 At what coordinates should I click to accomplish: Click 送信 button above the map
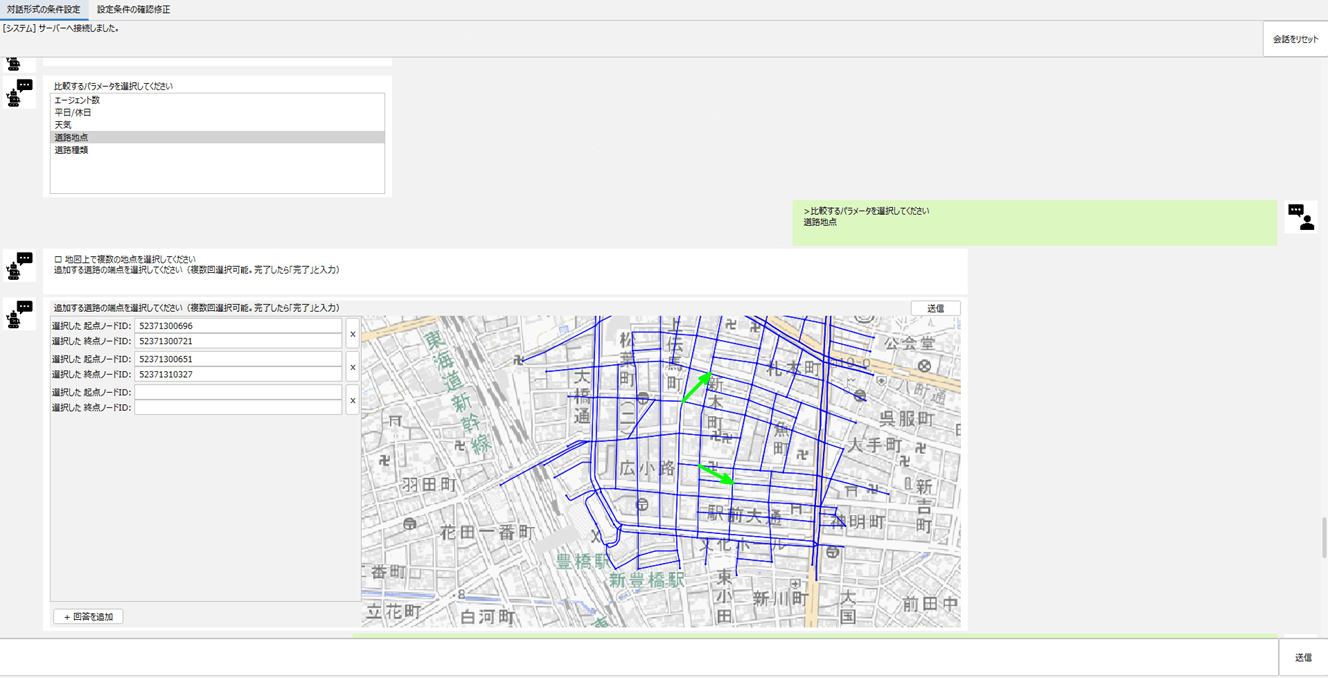tap(935, 309)
